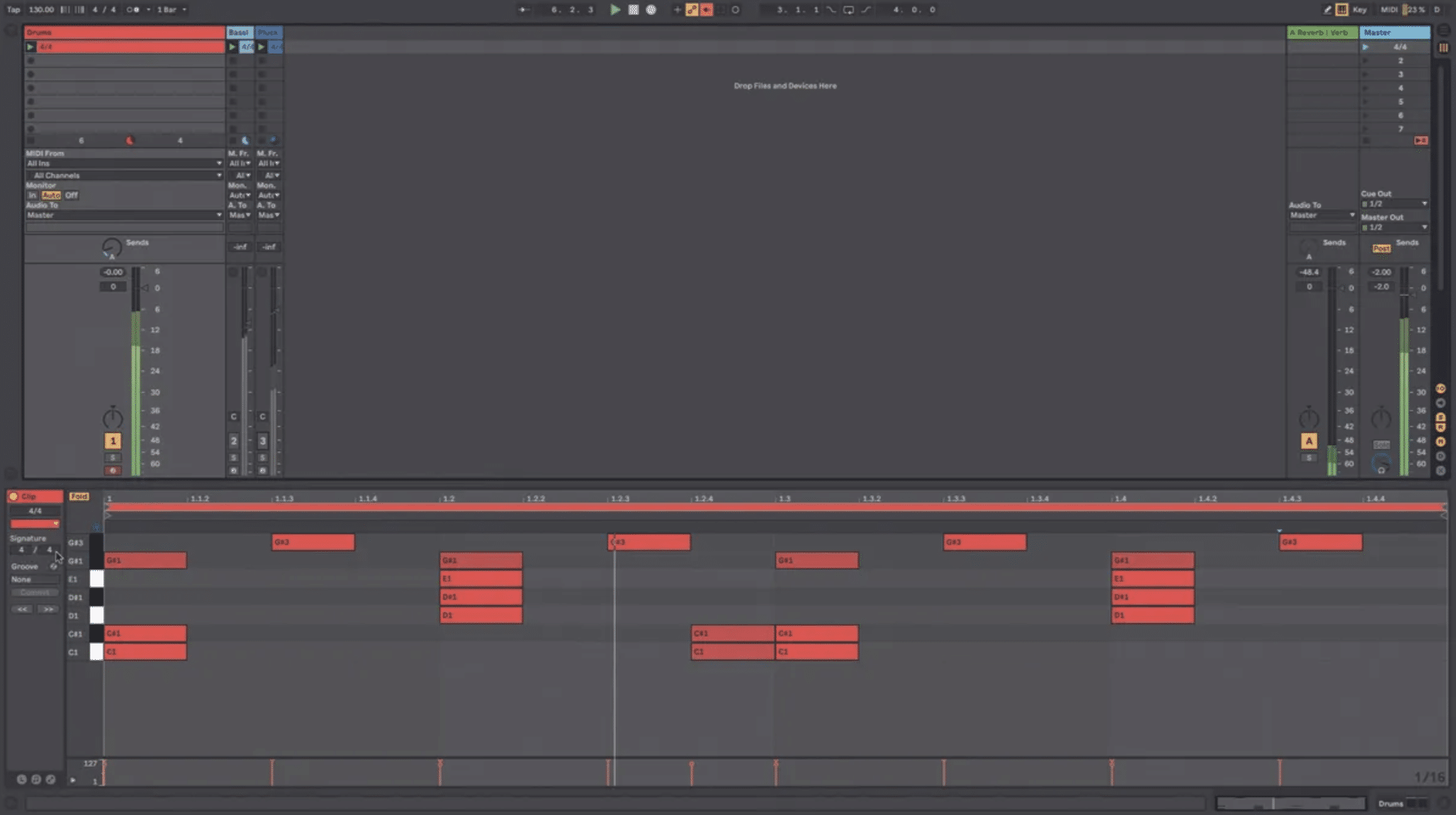Viewport: 1456px width, 815px height.
Task: Enable Key Map Mode switch
Action: click(x=1359, y=10)
